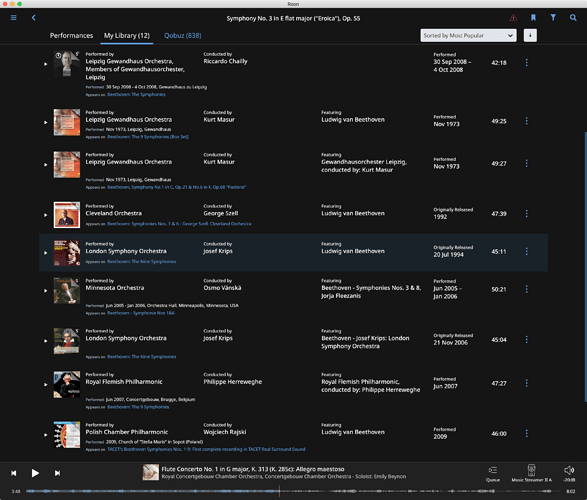This screenshot has height=500, width=587.
Task: Open more options for the Minnesota Orchestra row
Action: point(526,289)
